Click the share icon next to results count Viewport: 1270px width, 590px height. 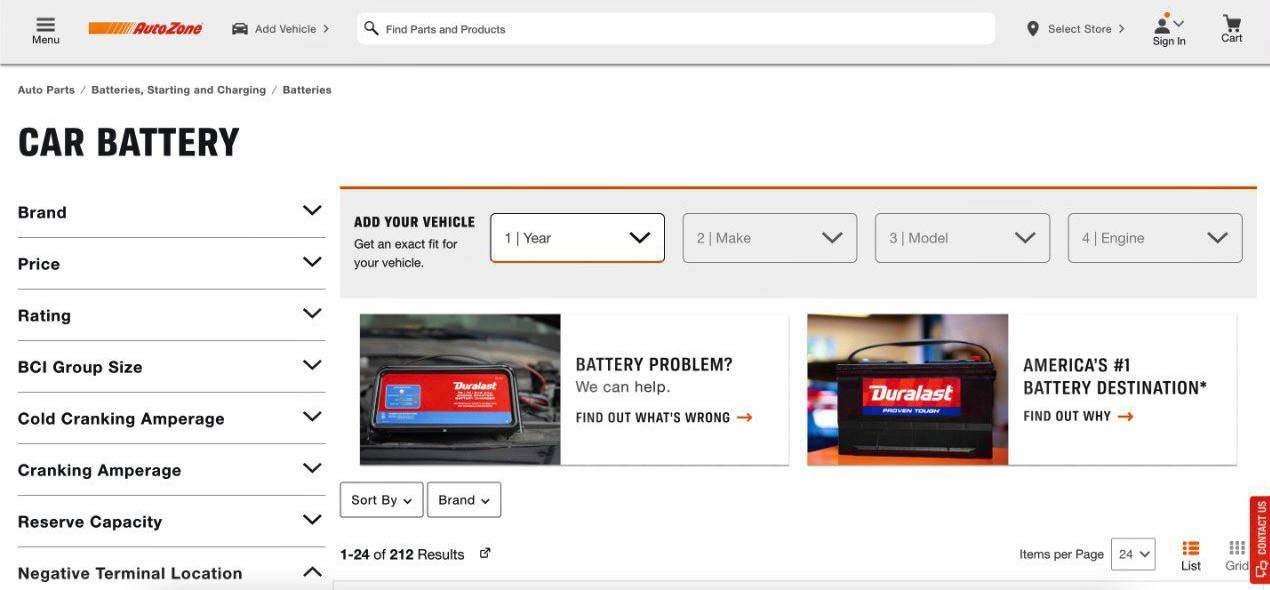click(485, 553)
